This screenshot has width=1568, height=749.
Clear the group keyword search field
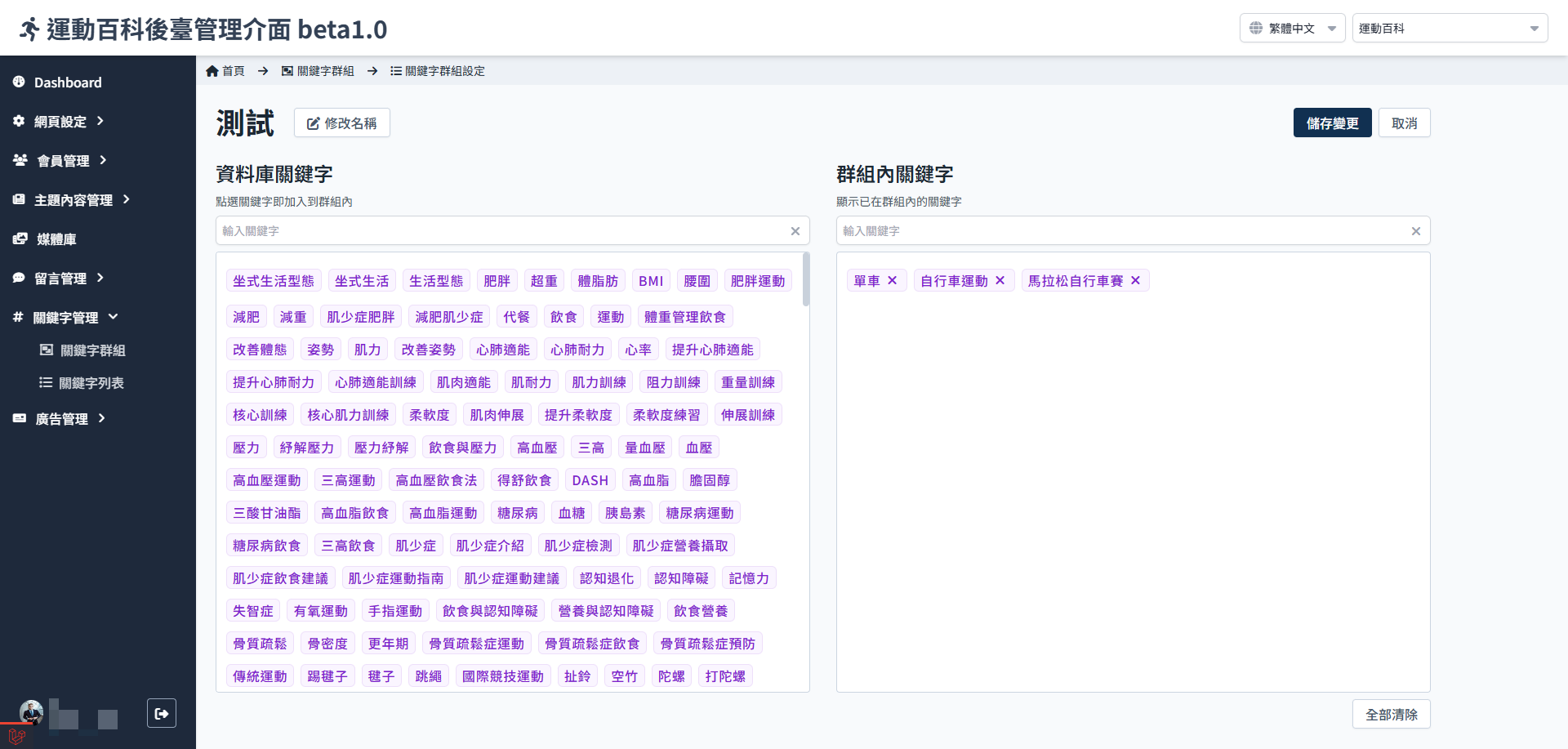pos(1416,231)
